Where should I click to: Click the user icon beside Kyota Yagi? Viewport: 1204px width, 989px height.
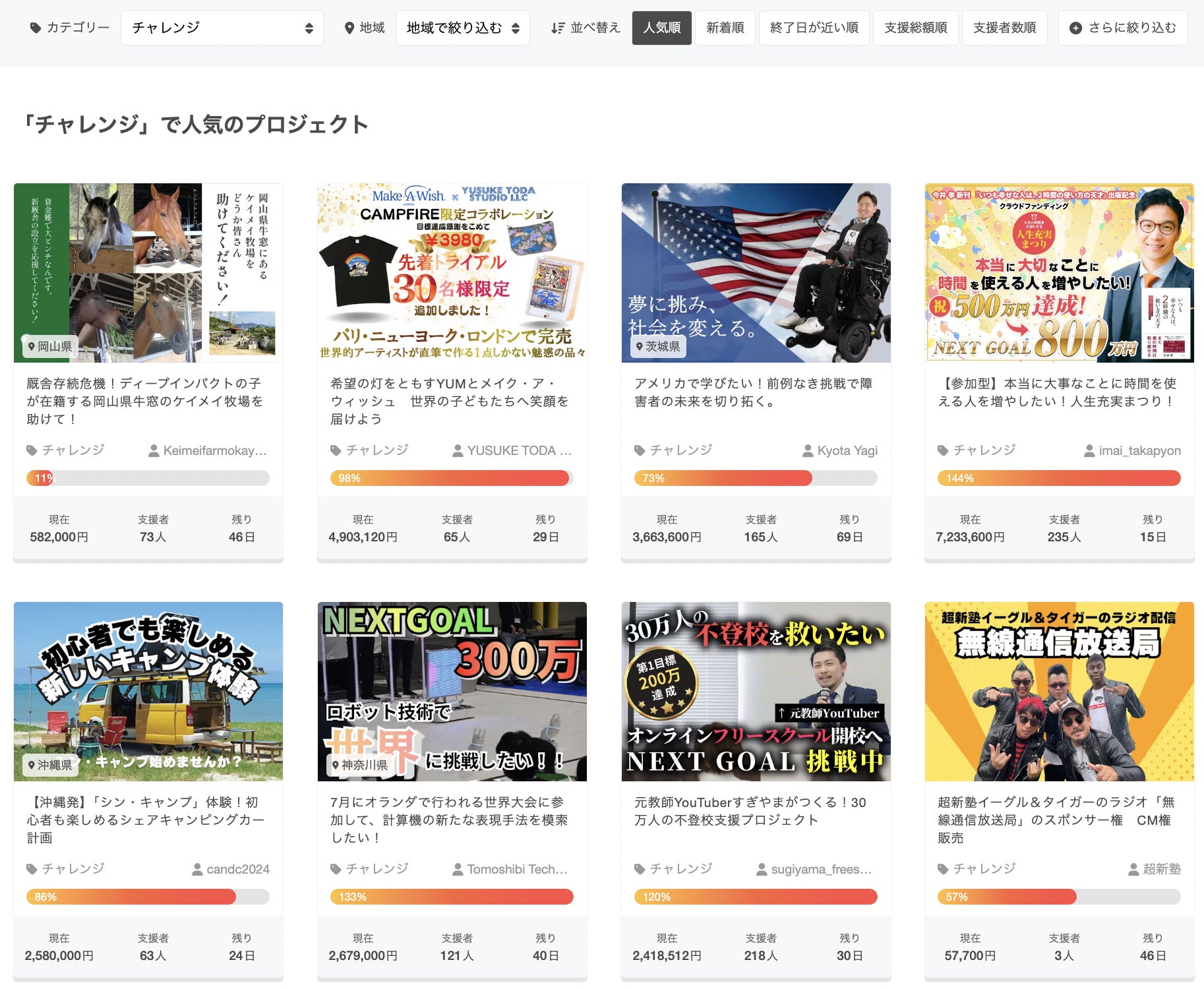[807, 451]
